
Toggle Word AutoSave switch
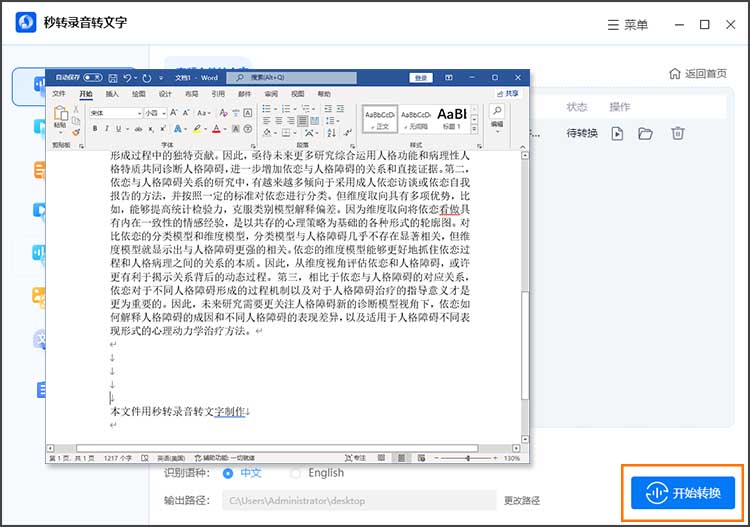pyautogui.click(x=93, y=77)
